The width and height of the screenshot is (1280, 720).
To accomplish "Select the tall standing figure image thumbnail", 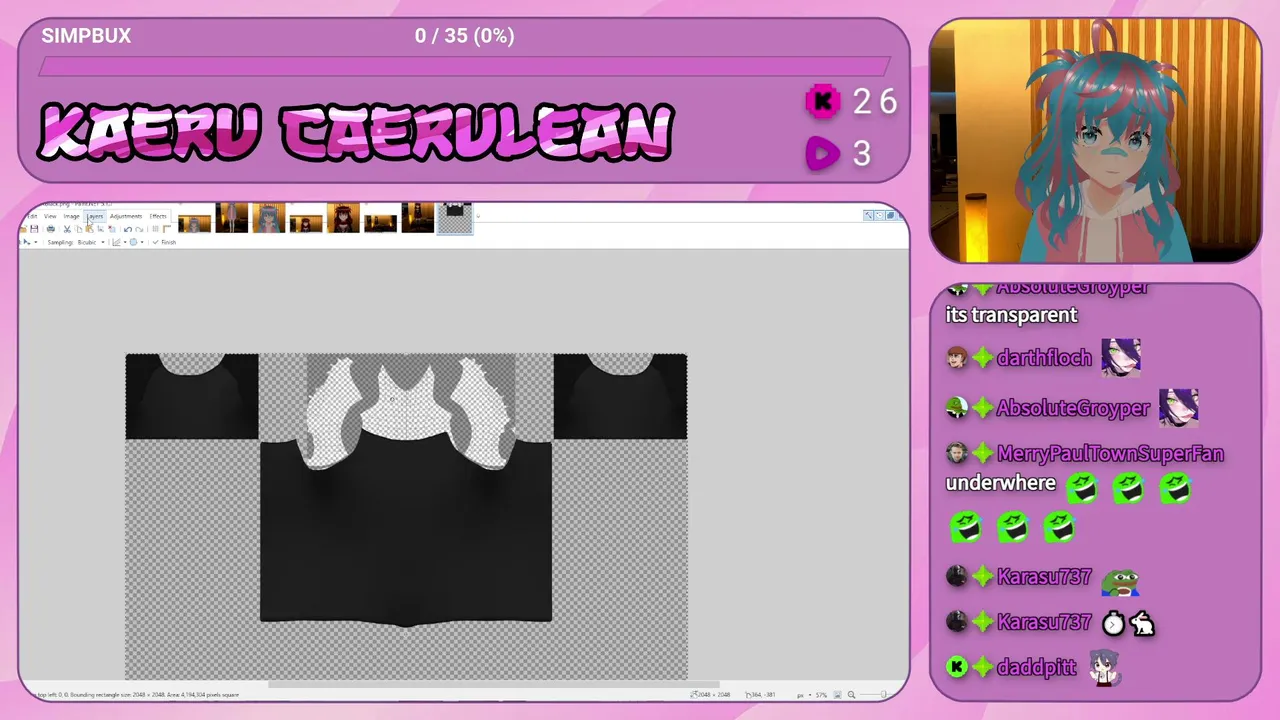I will (x=232, y=218).
